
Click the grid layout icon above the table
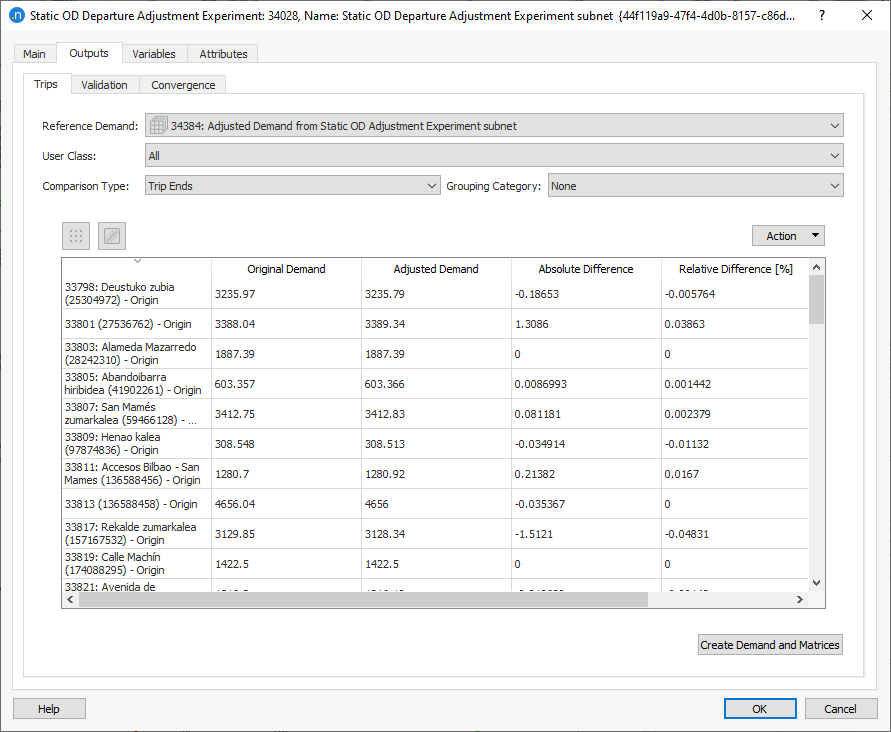coord(75,236)
